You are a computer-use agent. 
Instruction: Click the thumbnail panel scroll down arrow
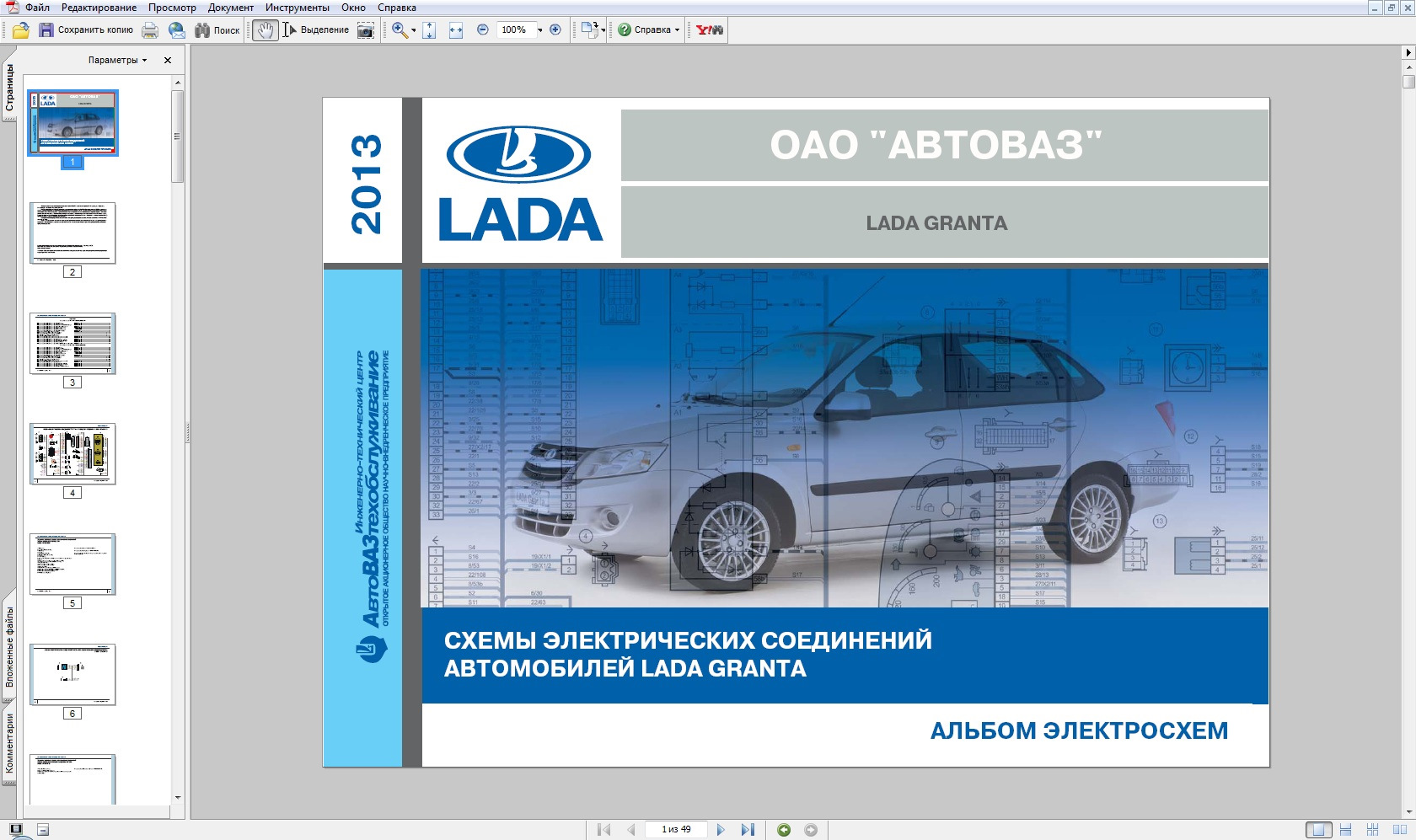tap(177, 797)
